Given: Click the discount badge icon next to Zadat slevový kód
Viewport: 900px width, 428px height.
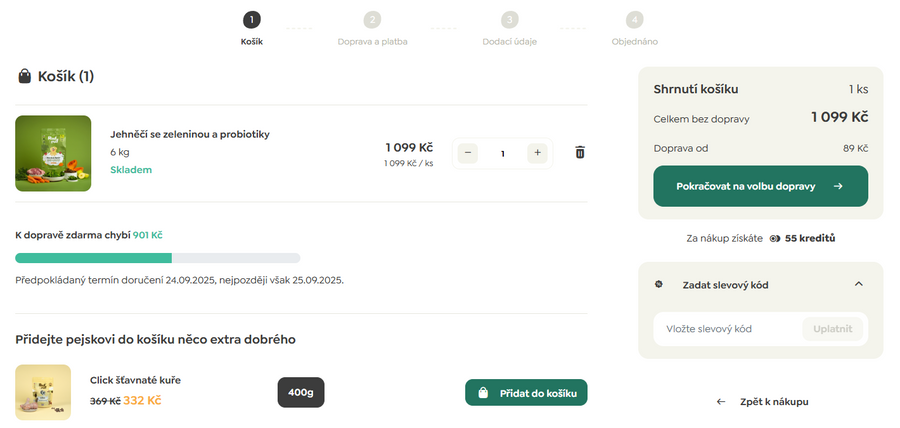Looking at the screenshot, I should pyautogui.click(x=658, y=284).
